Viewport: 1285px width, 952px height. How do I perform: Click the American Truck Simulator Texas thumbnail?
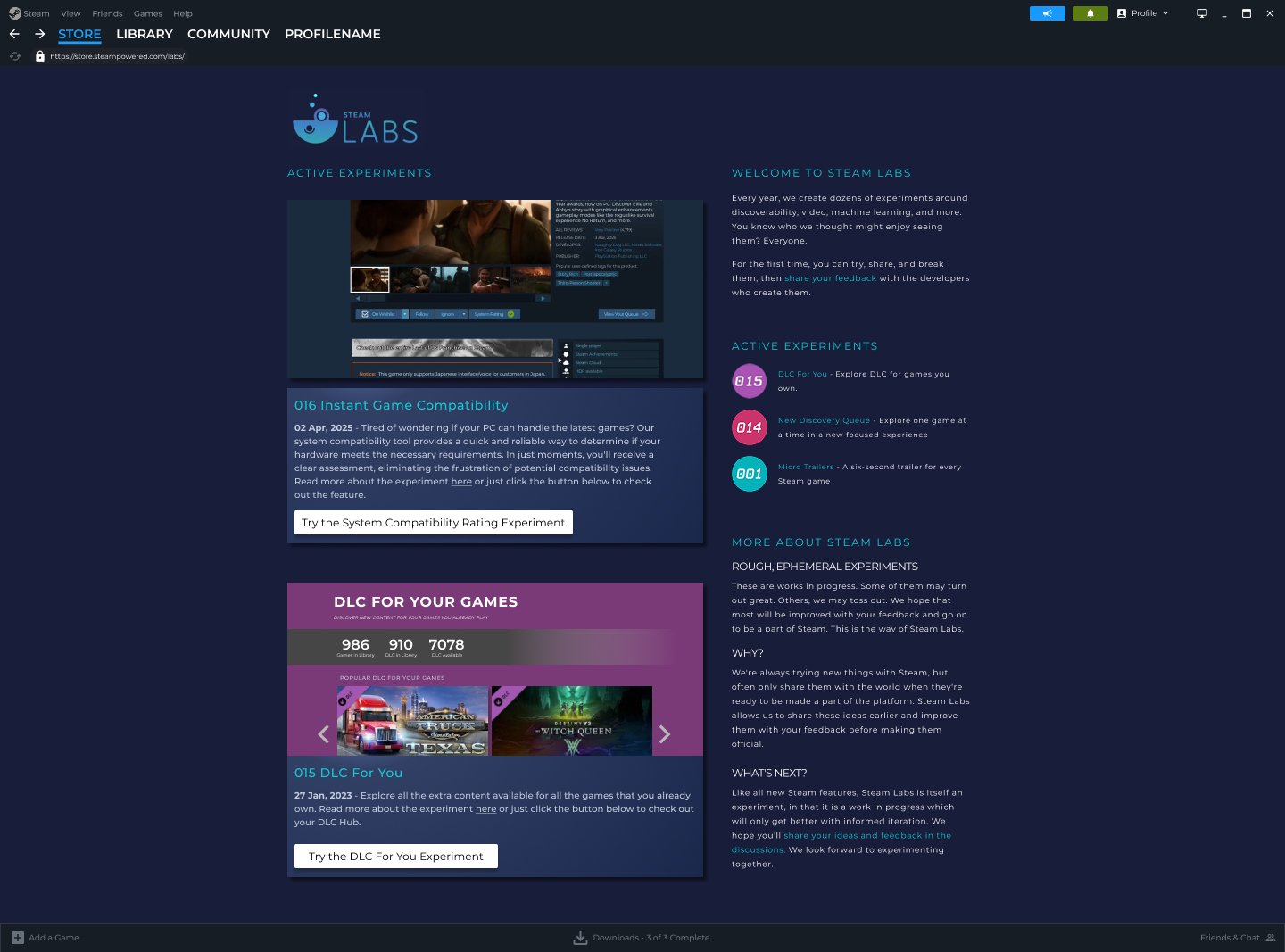click(413, 721)
